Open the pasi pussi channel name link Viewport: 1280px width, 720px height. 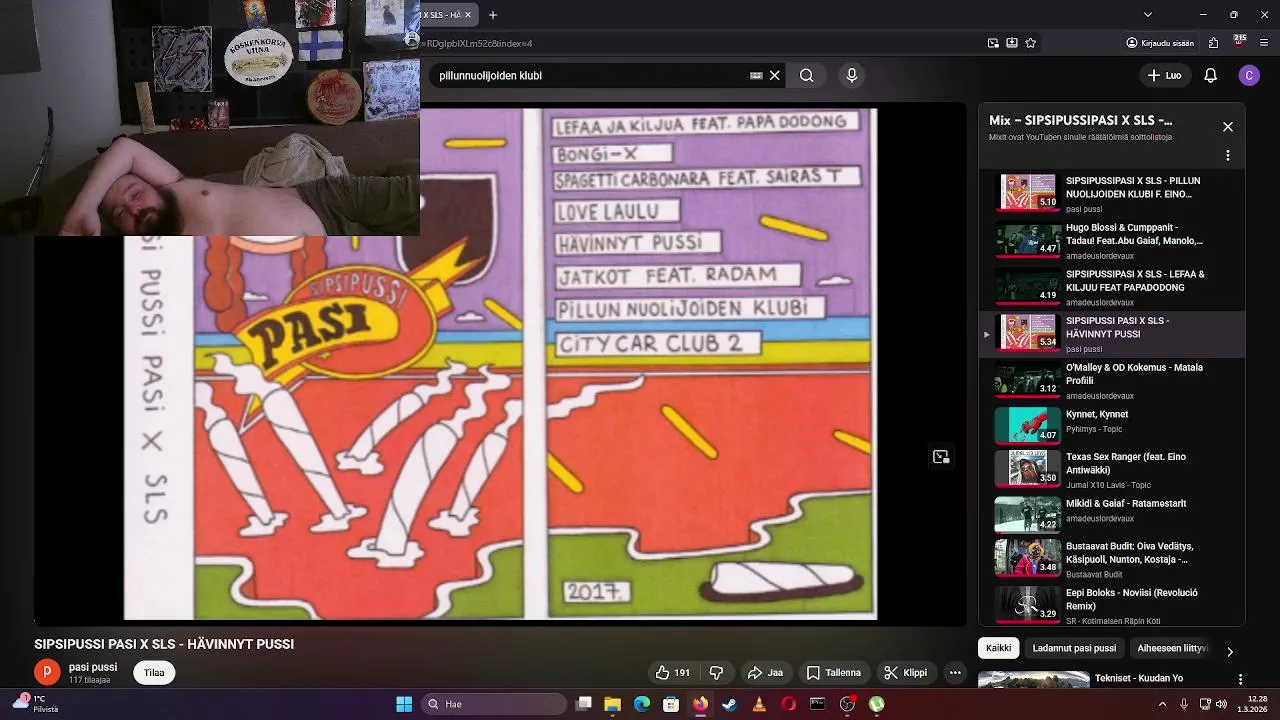[93, 667]
